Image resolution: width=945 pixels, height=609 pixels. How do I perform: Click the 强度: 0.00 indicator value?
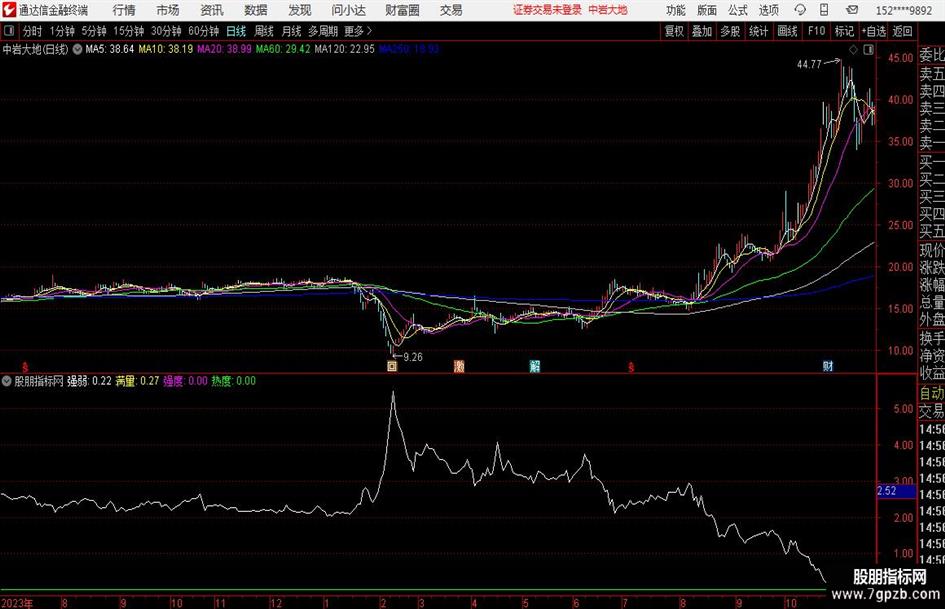(185, 381)
